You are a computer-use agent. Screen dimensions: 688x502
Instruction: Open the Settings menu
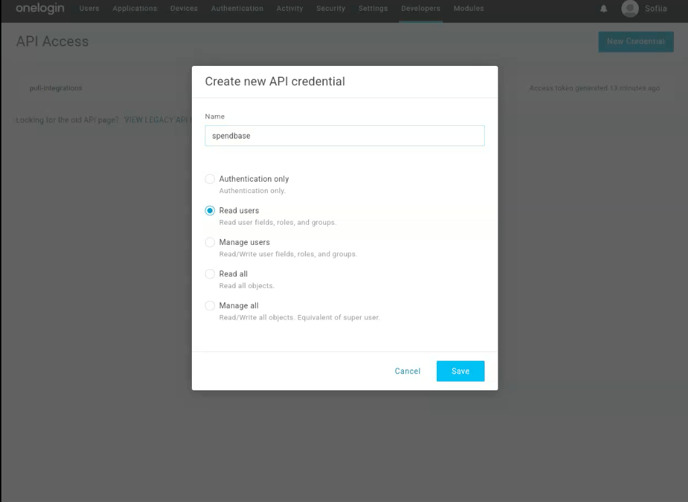point(373,8)
